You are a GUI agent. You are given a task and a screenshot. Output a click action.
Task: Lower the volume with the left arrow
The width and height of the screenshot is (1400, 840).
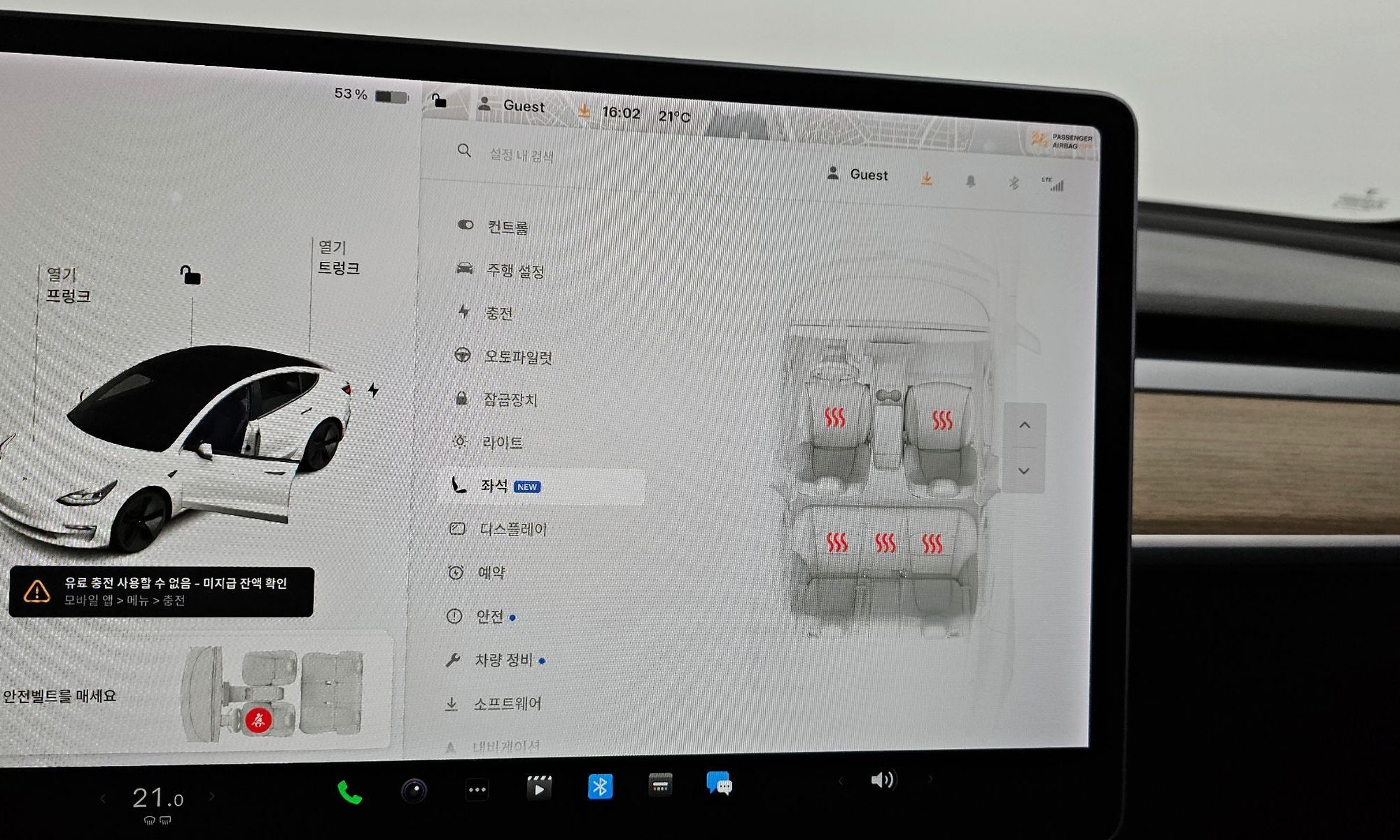(841, 780)
